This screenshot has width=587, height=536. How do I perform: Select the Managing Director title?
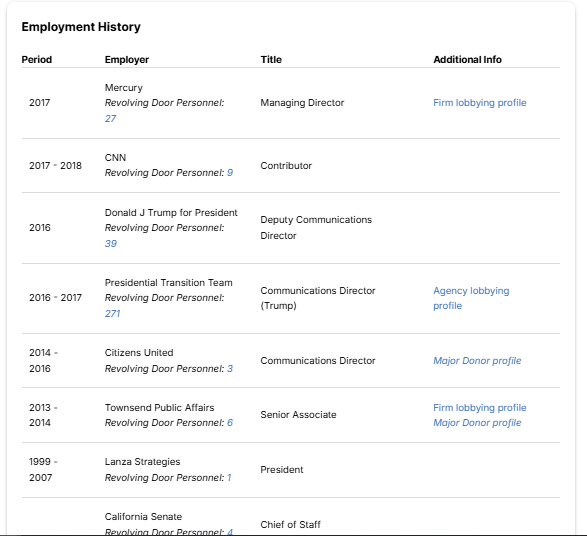(302, 103)
